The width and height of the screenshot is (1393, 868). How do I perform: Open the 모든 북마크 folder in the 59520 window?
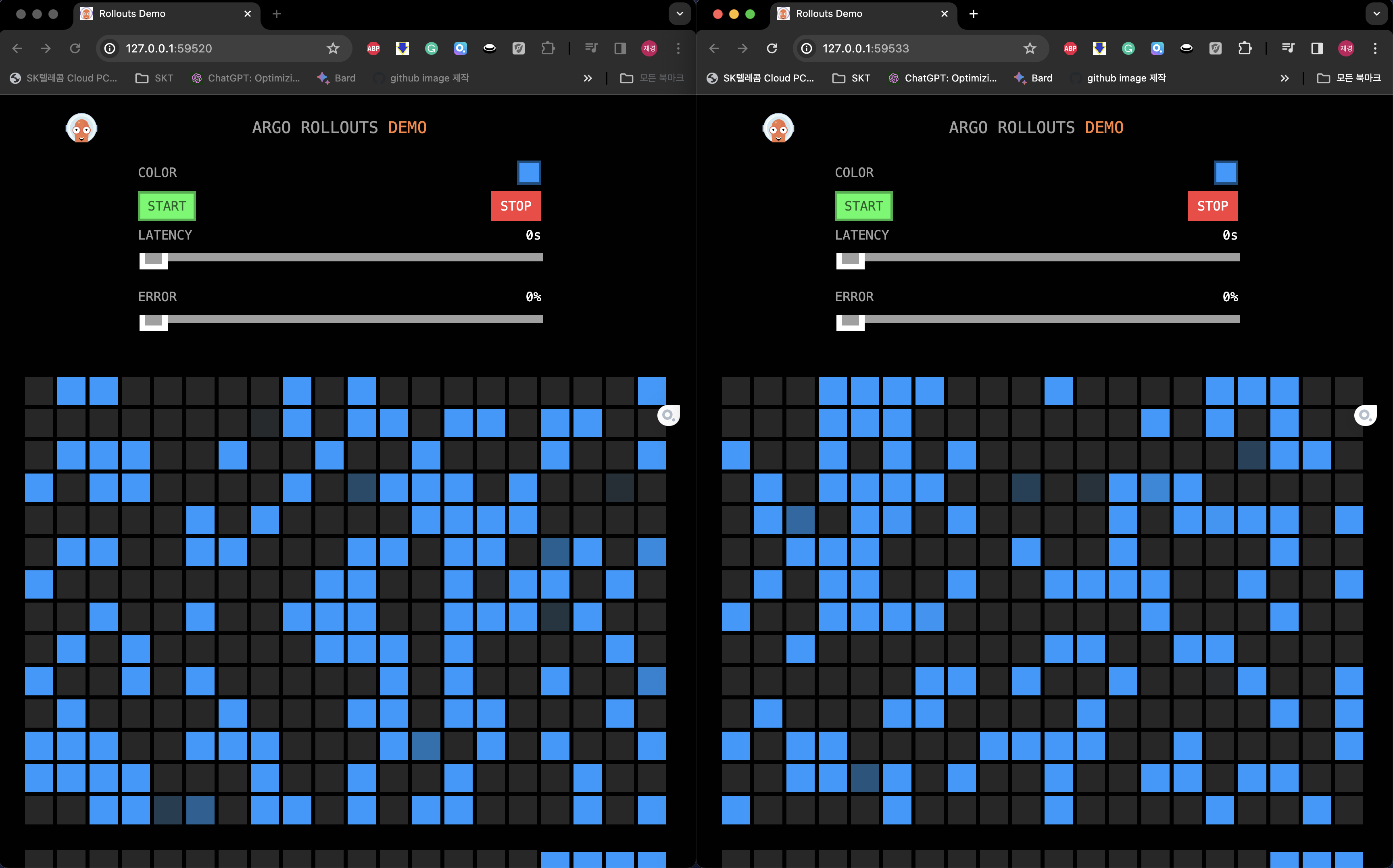pos(652,78)
